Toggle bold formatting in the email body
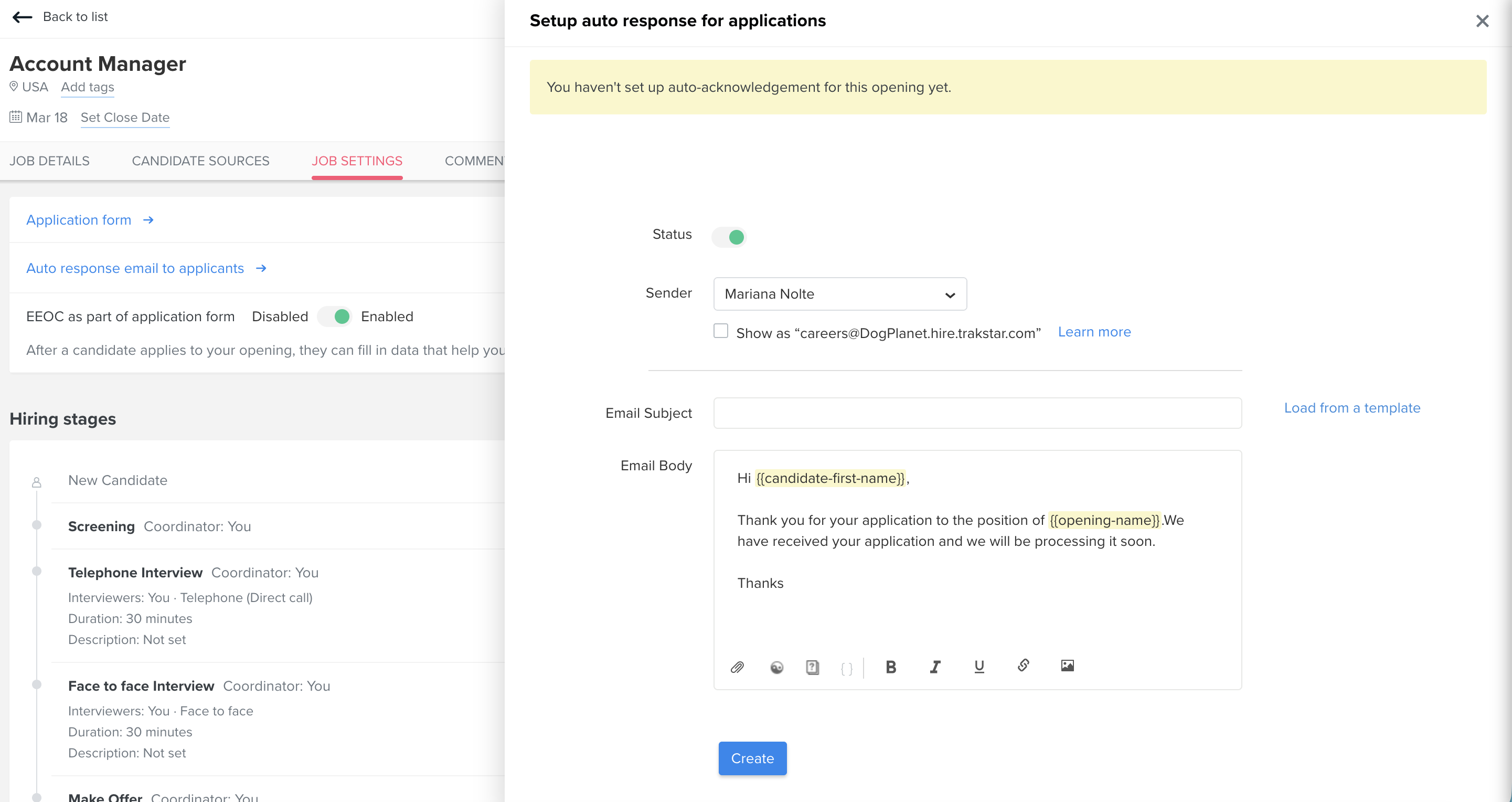1512x802 pixels. [891, 667]
